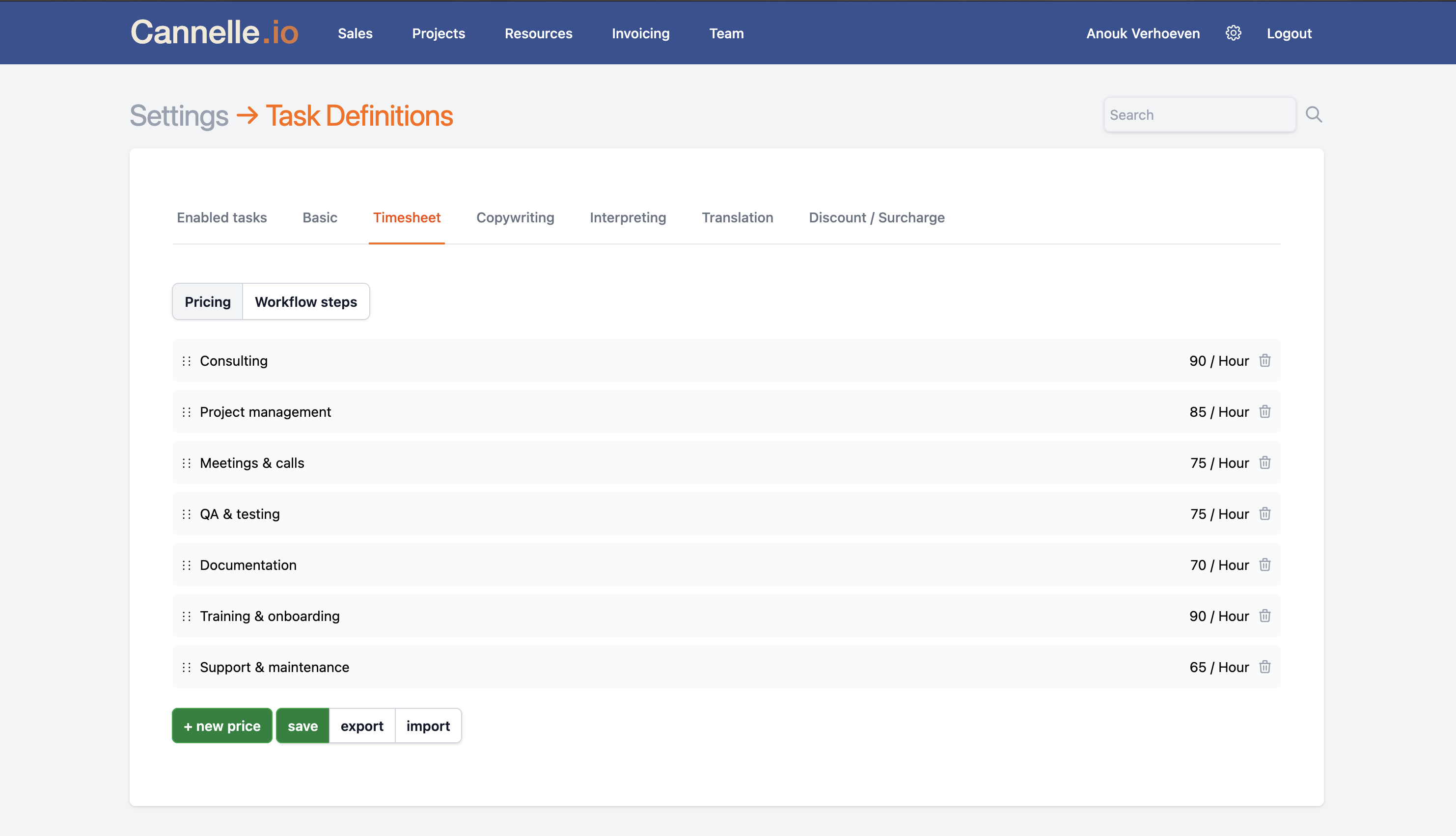1456x836 pixels.
Task: Click the save button
Action: (302, 726)
